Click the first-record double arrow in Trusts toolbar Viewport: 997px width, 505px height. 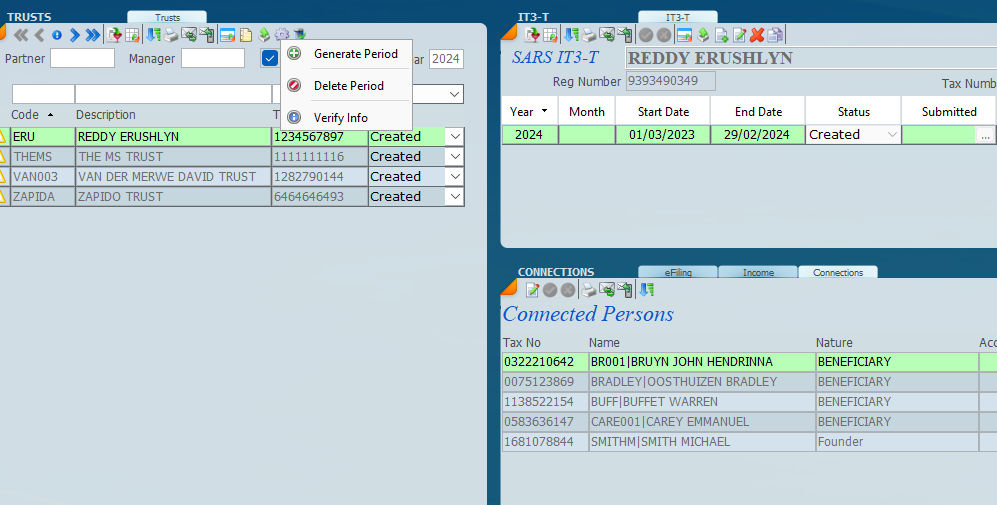coord(20,35)
